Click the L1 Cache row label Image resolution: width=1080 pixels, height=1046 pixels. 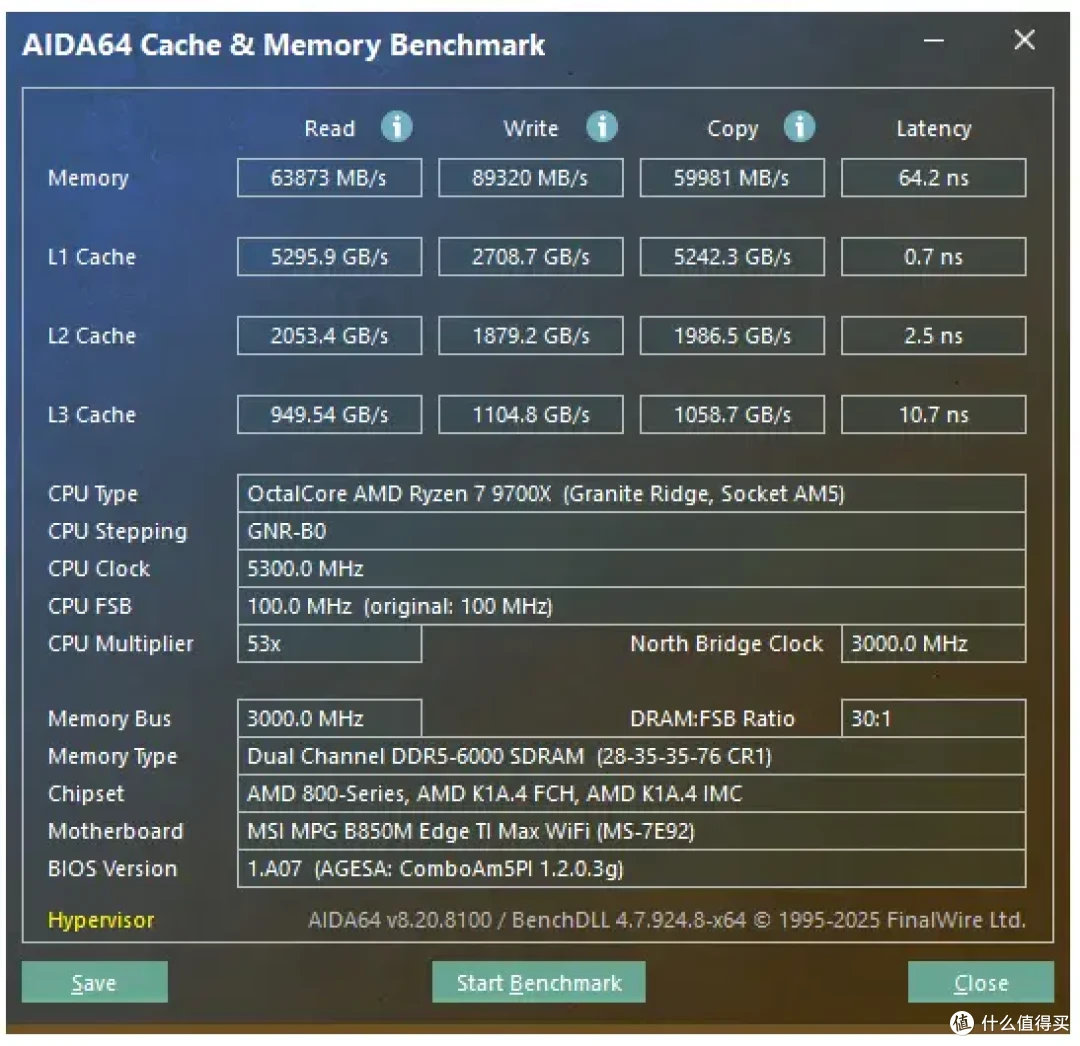(x=92, y=257)
